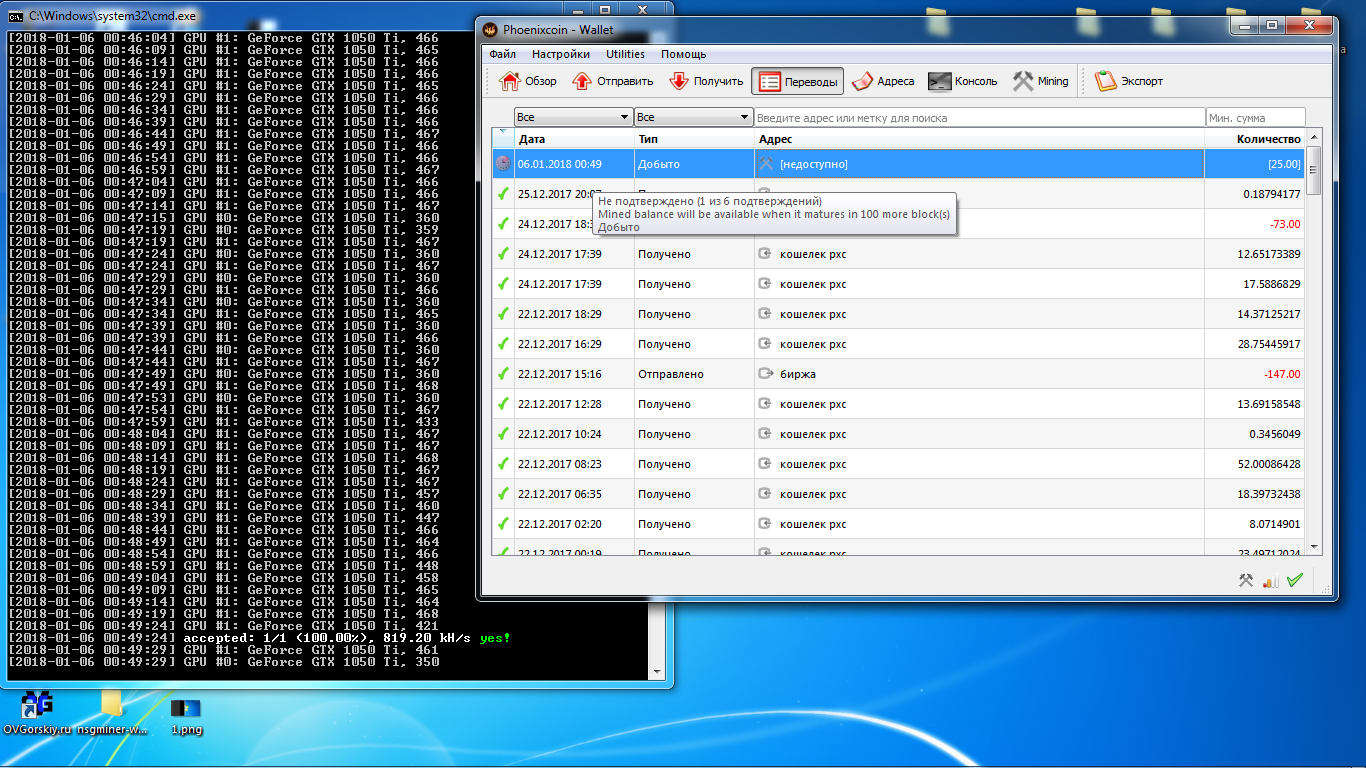Click the 22.12.2017 18:29 date cell
The width and height of the screenshot is (1366, 768).
574,314
